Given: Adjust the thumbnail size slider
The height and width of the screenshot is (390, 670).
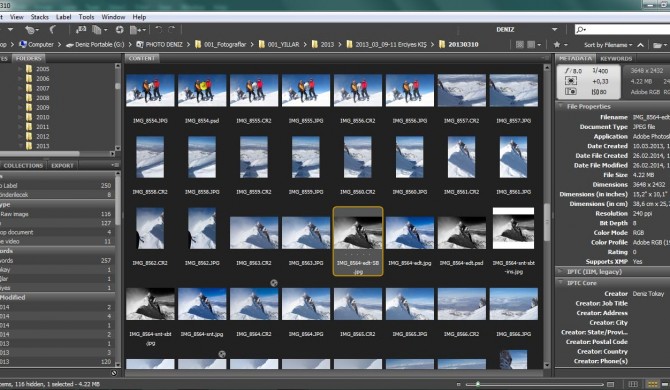Looking at the screenshot, I should [478, 384].
